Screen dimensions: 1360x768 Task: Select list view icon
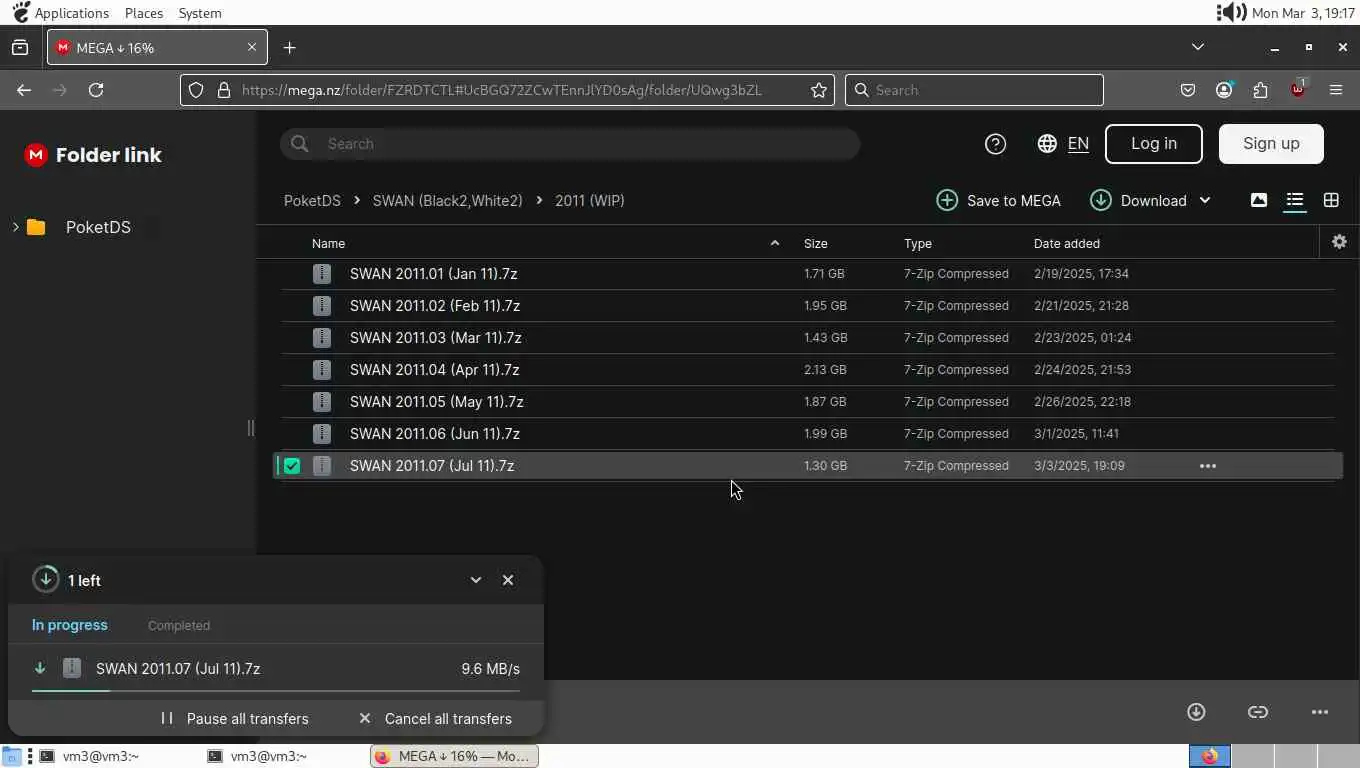tap(1295, 200)
